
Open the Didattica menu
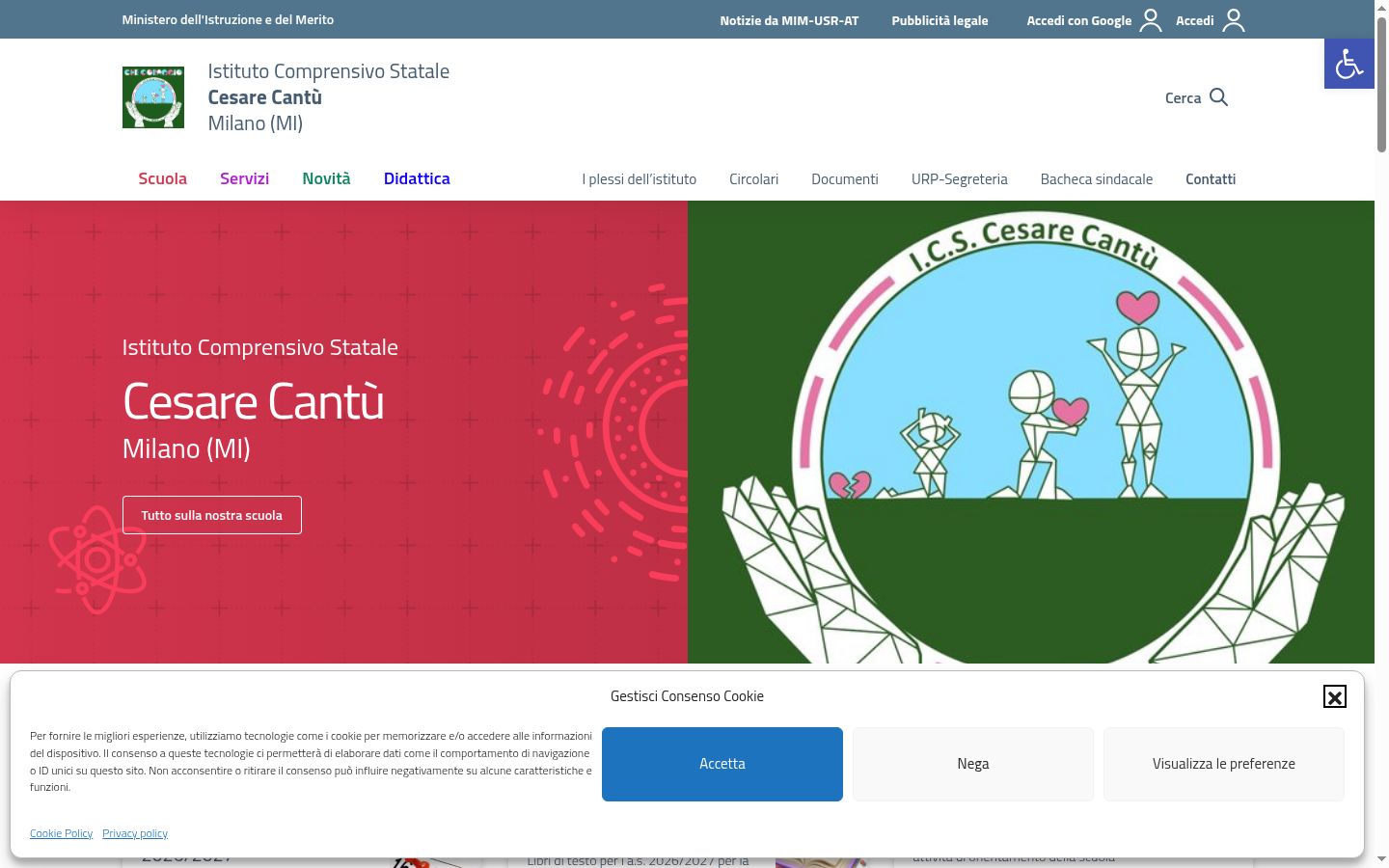coord(417,178)
